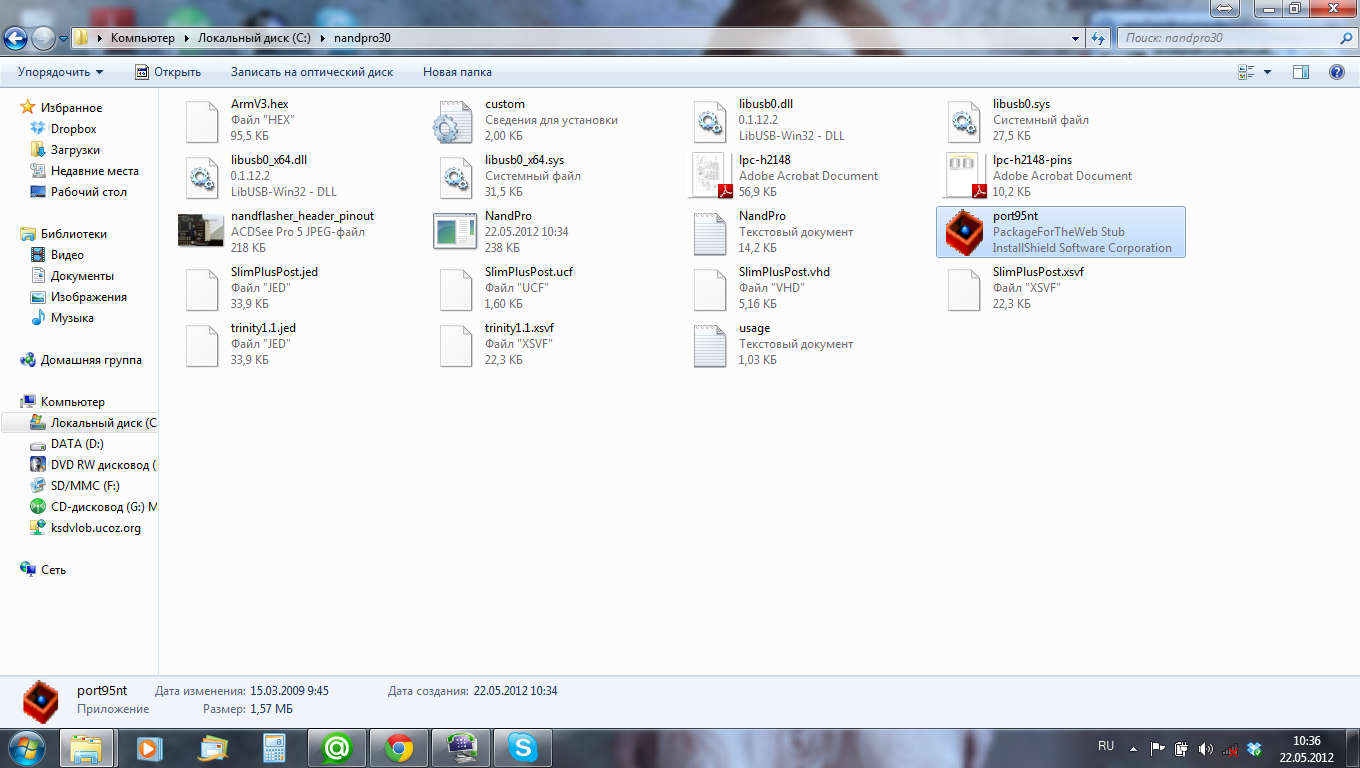This screenshot has width=1360, height=768.
Task: Select the libusb0.dll file icon
Action: point(710,120)
